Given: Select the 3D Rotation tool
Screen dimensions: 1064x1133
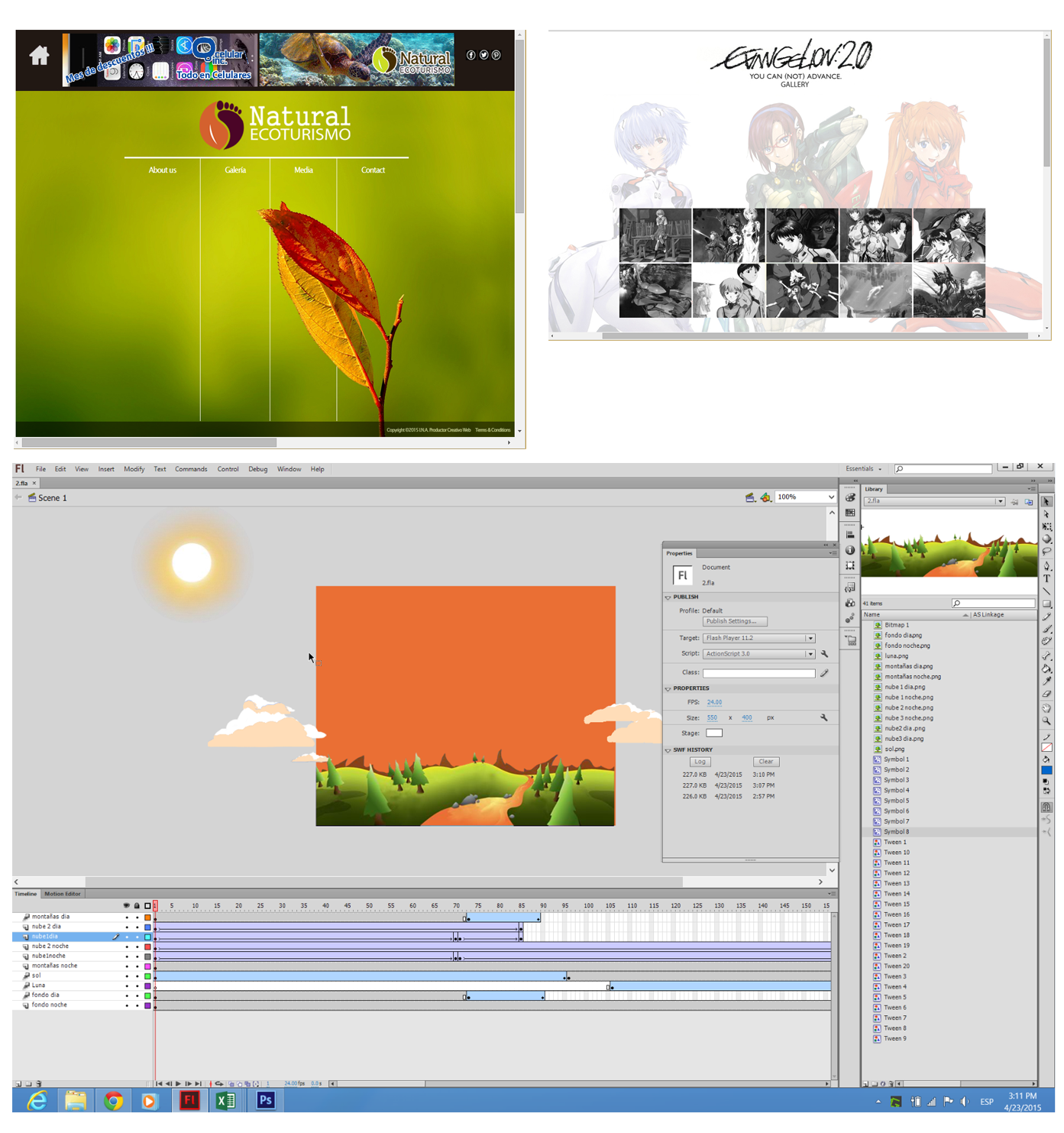Looking at the screenshot, I should [x=1046, y=539].
